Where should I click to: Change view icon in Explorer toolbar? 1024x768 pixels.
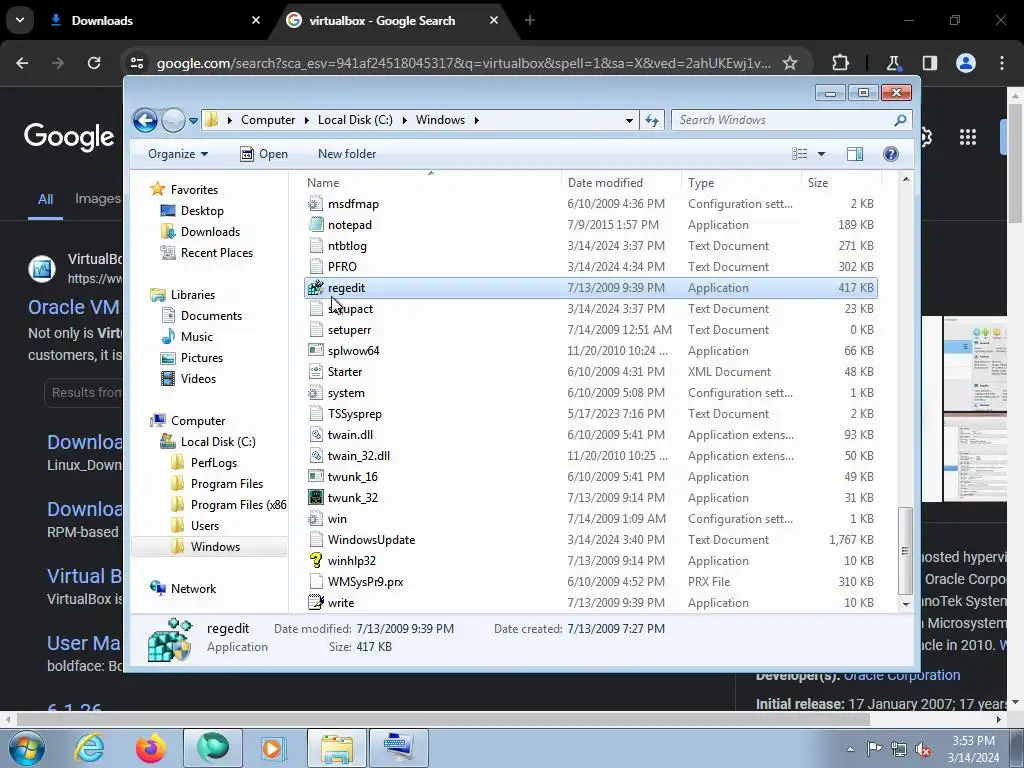pyautogui.click(x=800, y=154)
